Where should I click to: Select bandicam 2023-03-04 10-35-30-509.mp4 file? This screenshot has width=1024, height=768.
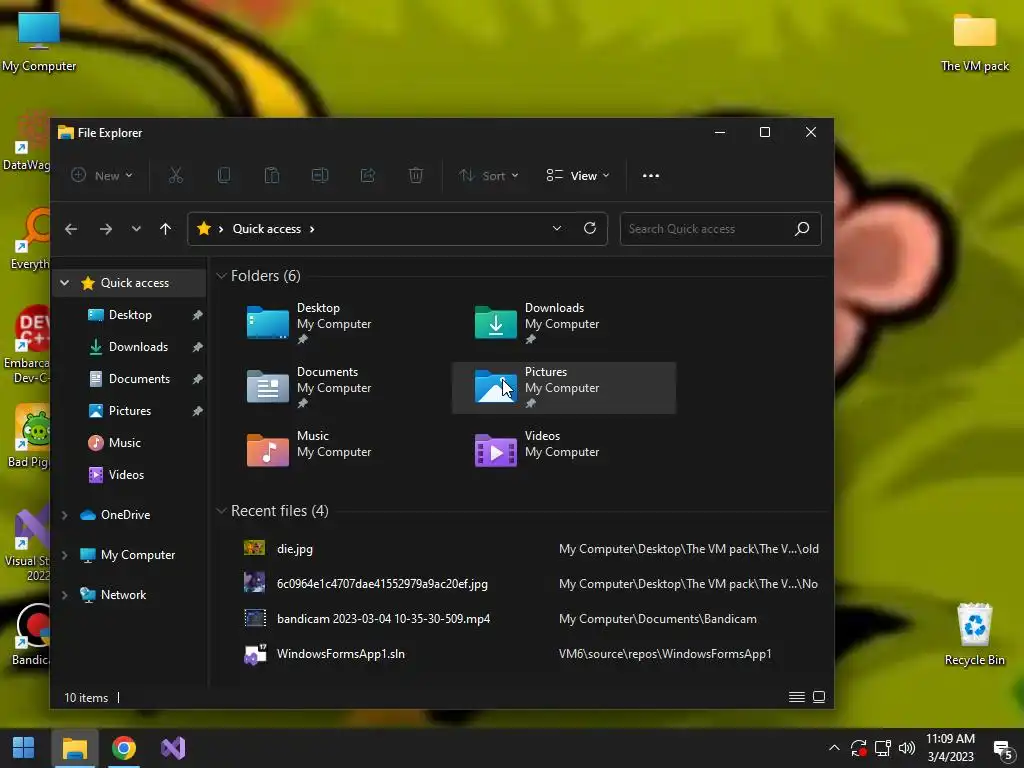[x=383, y=618]
